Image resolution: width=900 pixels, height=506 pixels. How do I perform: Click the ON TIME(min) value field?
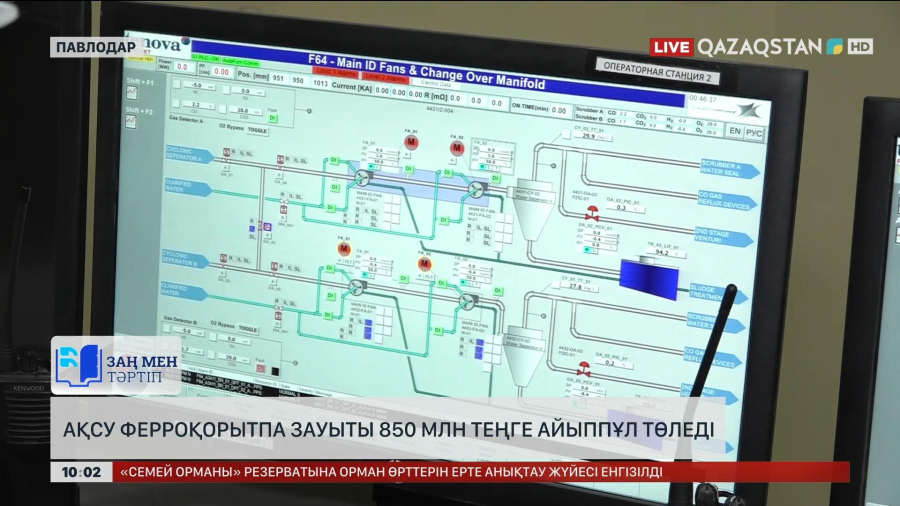click(x=559, y=110)
